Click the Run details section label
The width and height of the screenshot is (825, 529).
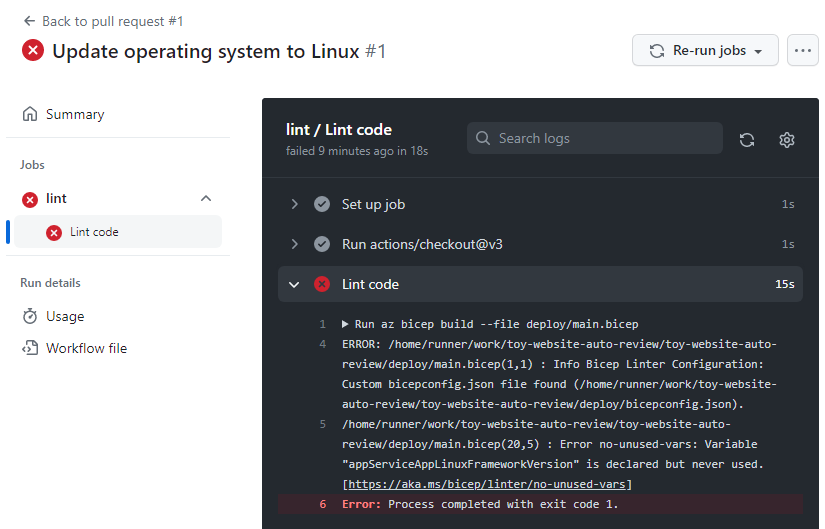(51, 283)
